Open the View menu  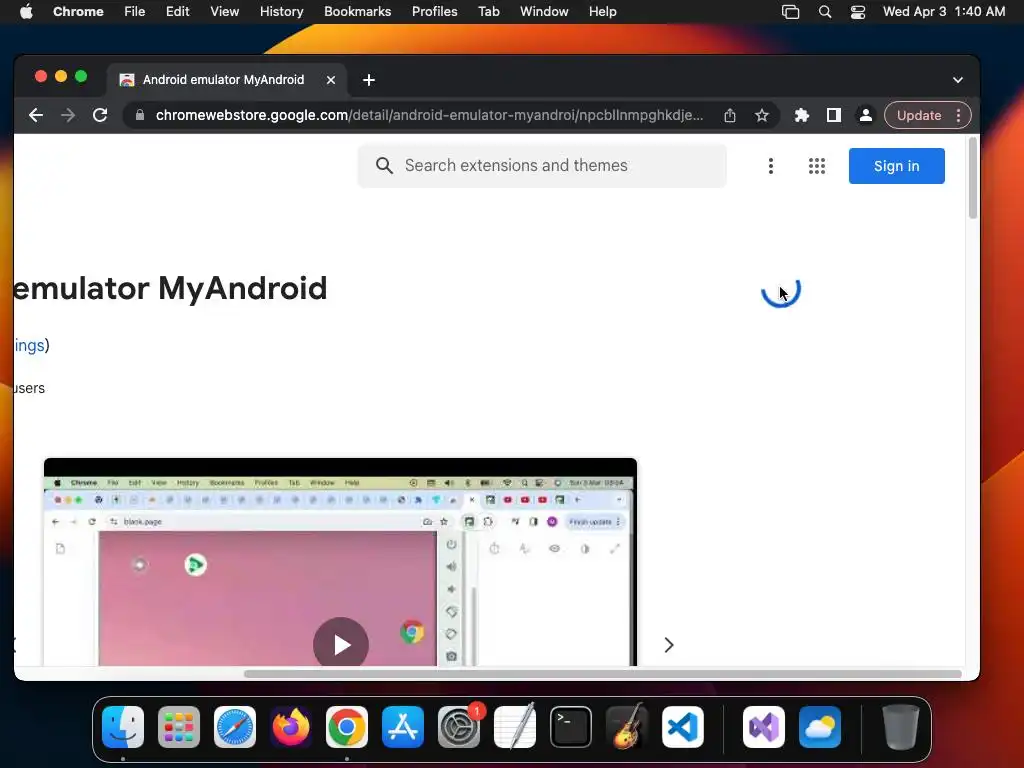pos(224,12)
